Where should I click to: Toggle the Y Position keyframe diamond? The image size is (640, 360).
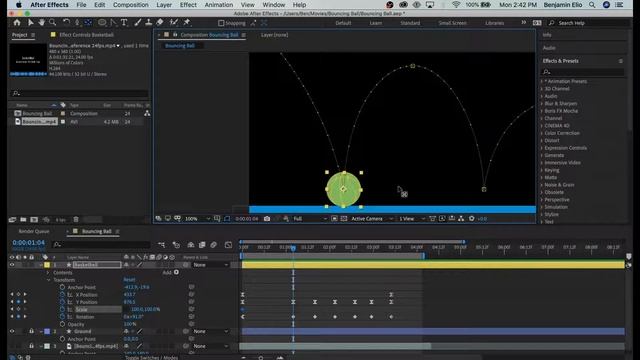[x=18, y=302]
